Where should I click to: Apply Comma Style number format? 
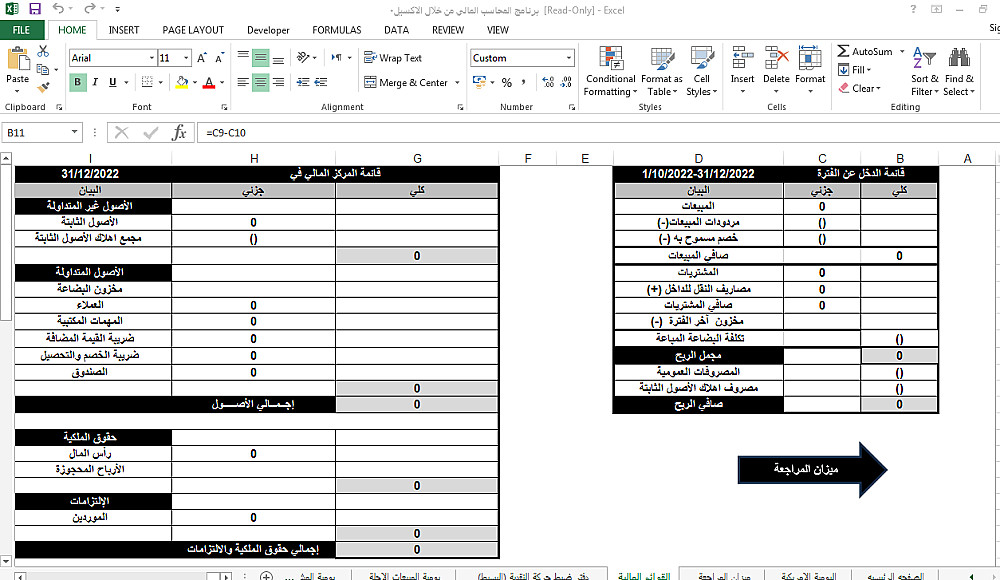pyautogui.click(x=524, y=82)
